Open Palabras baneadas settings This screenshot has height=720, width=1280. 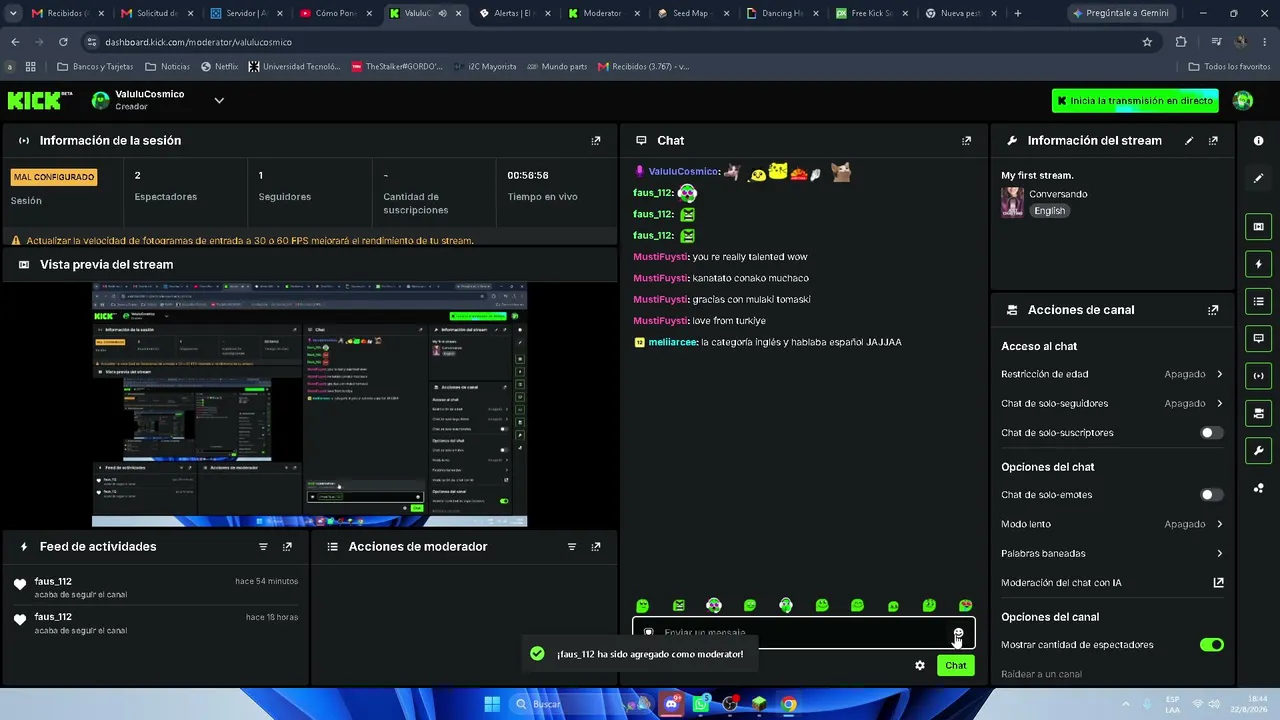1112,554
